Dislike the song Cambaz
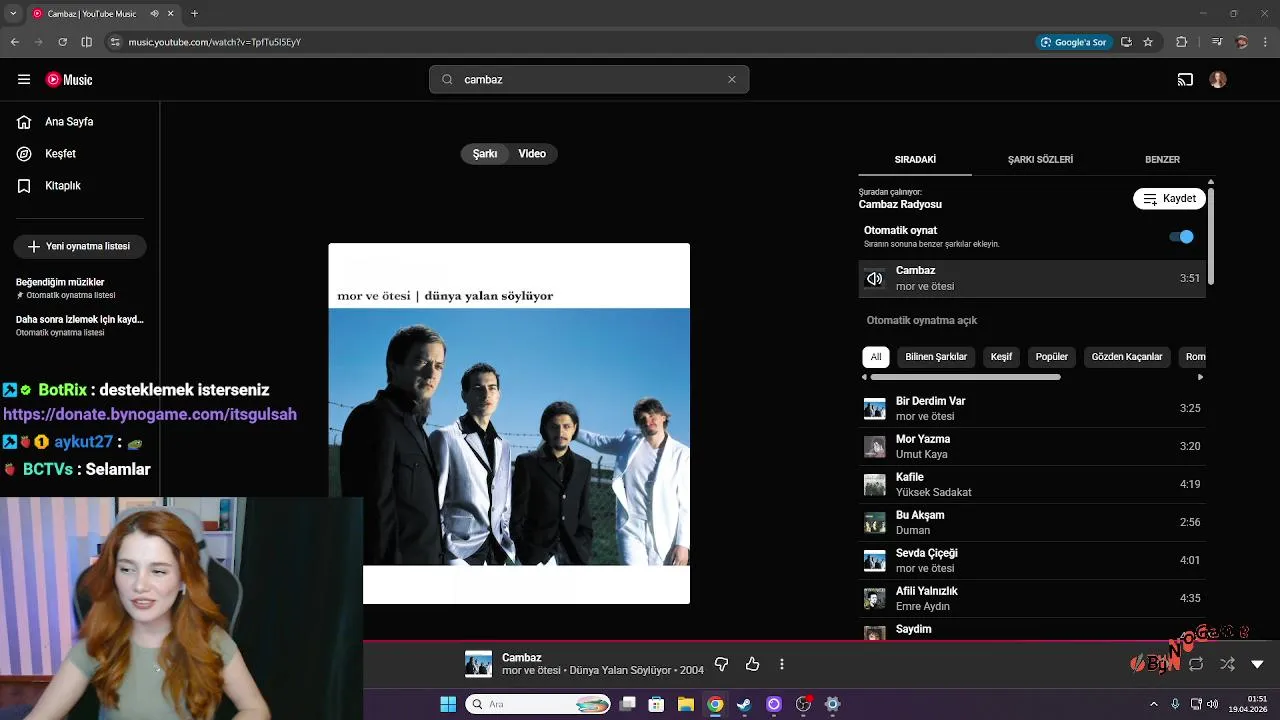The width and height of the screenshot is (1280, 720). [721, 664]
